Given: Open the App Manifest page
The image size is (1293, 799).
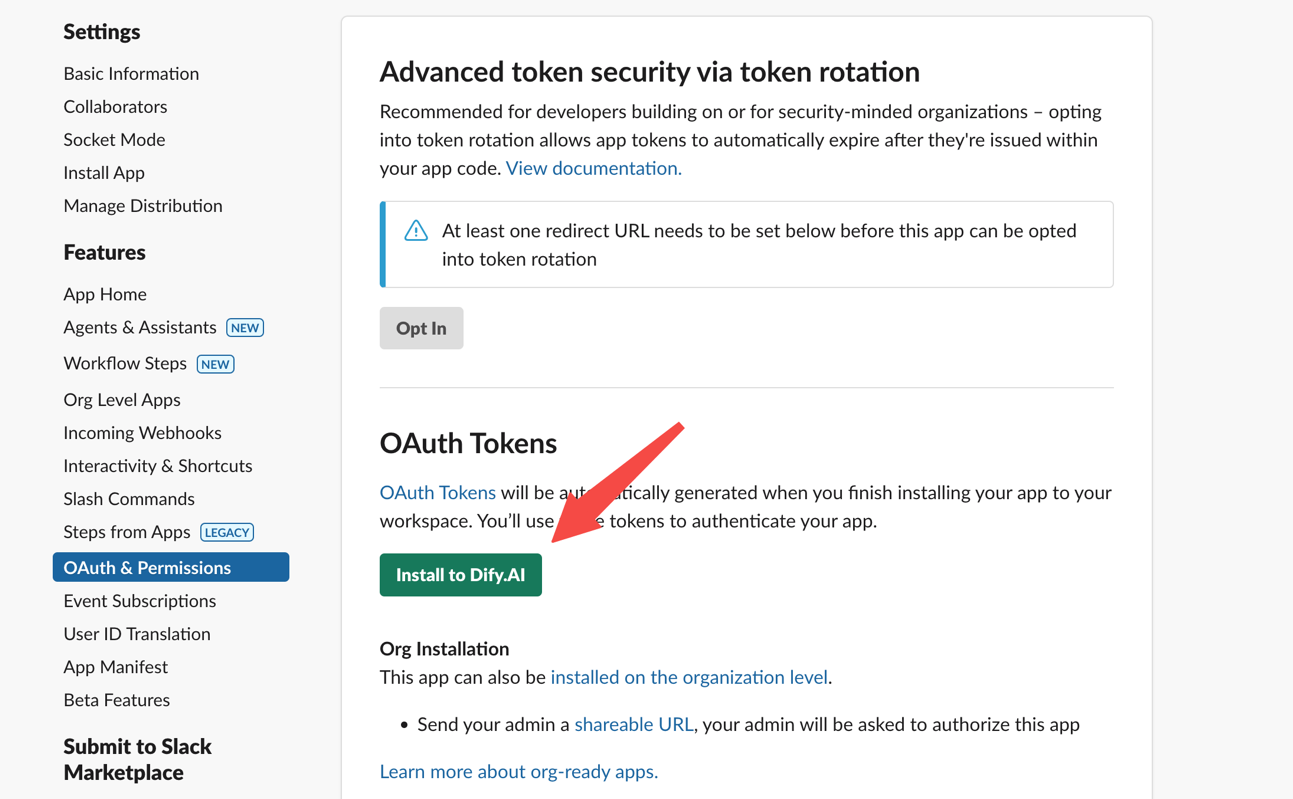Looking at the screenshot, I should pos(115,666).
